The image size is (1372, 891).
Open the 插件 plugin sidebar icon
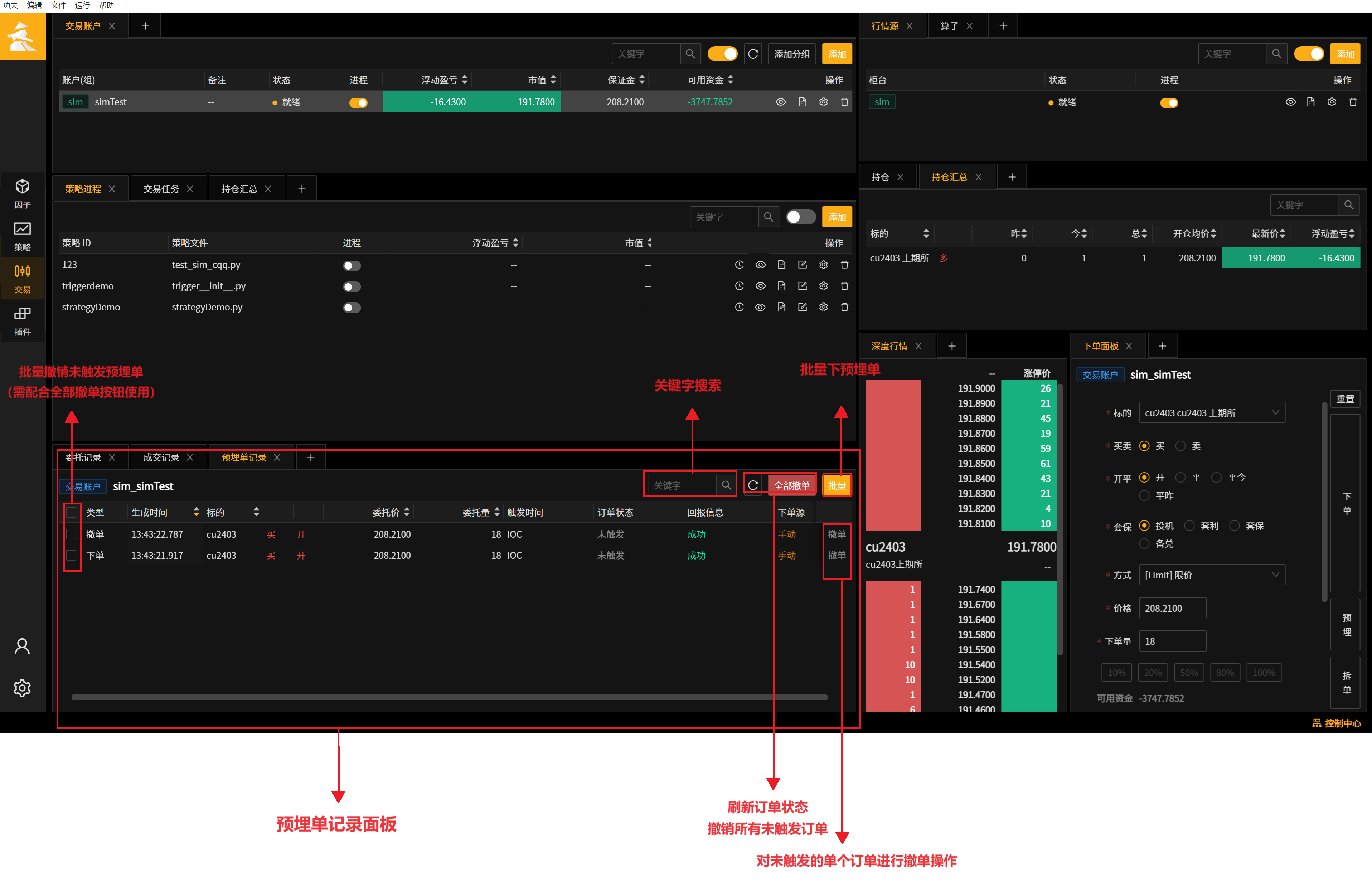pos(23,321)
